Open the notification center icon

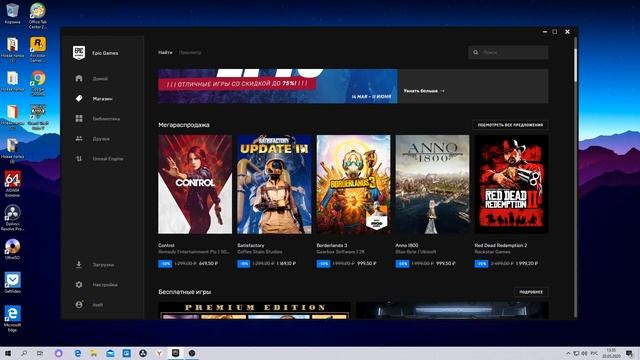(x=629, y=353)
